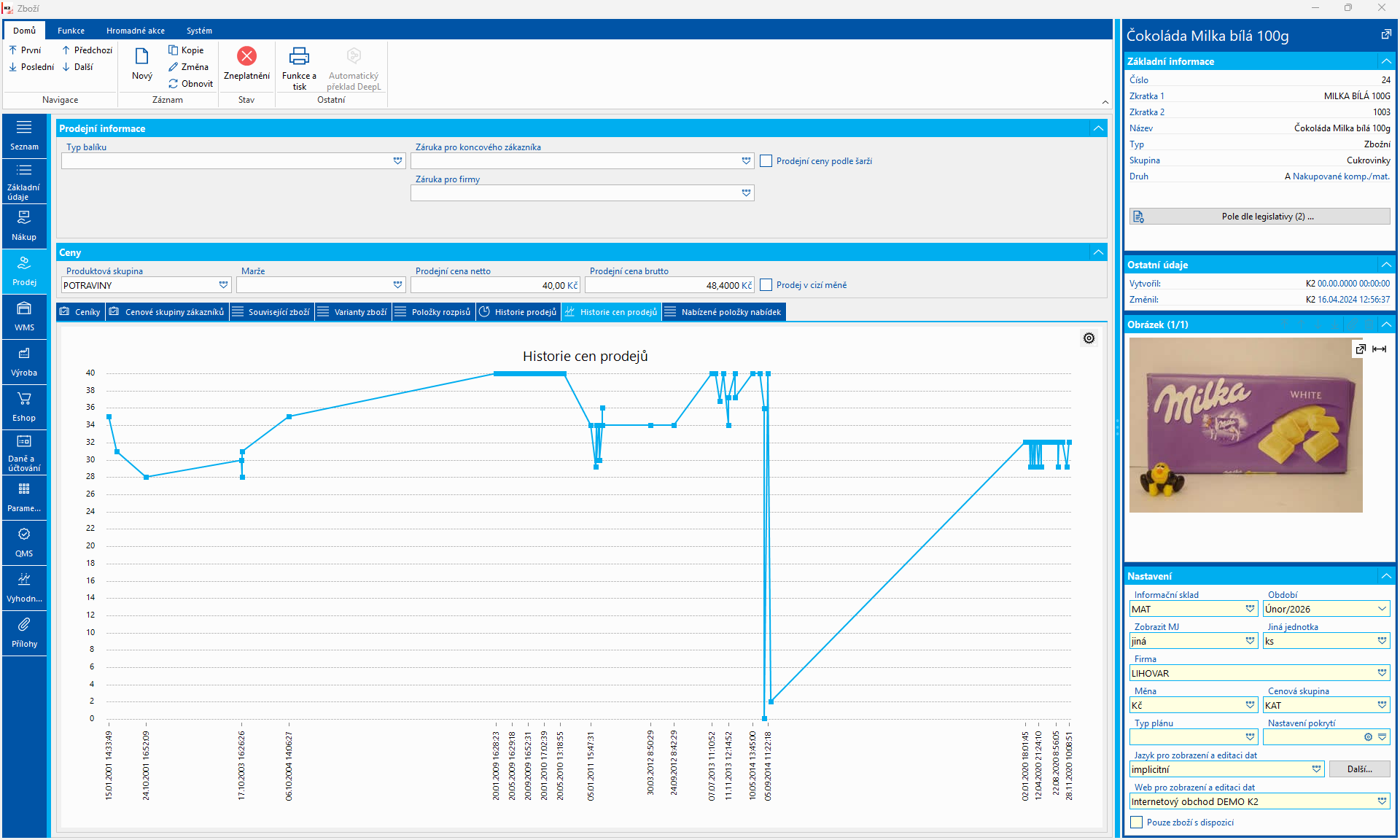Open the Varianty zboží tab
This screenshot has height=840, width=1400.
(353, 312)
